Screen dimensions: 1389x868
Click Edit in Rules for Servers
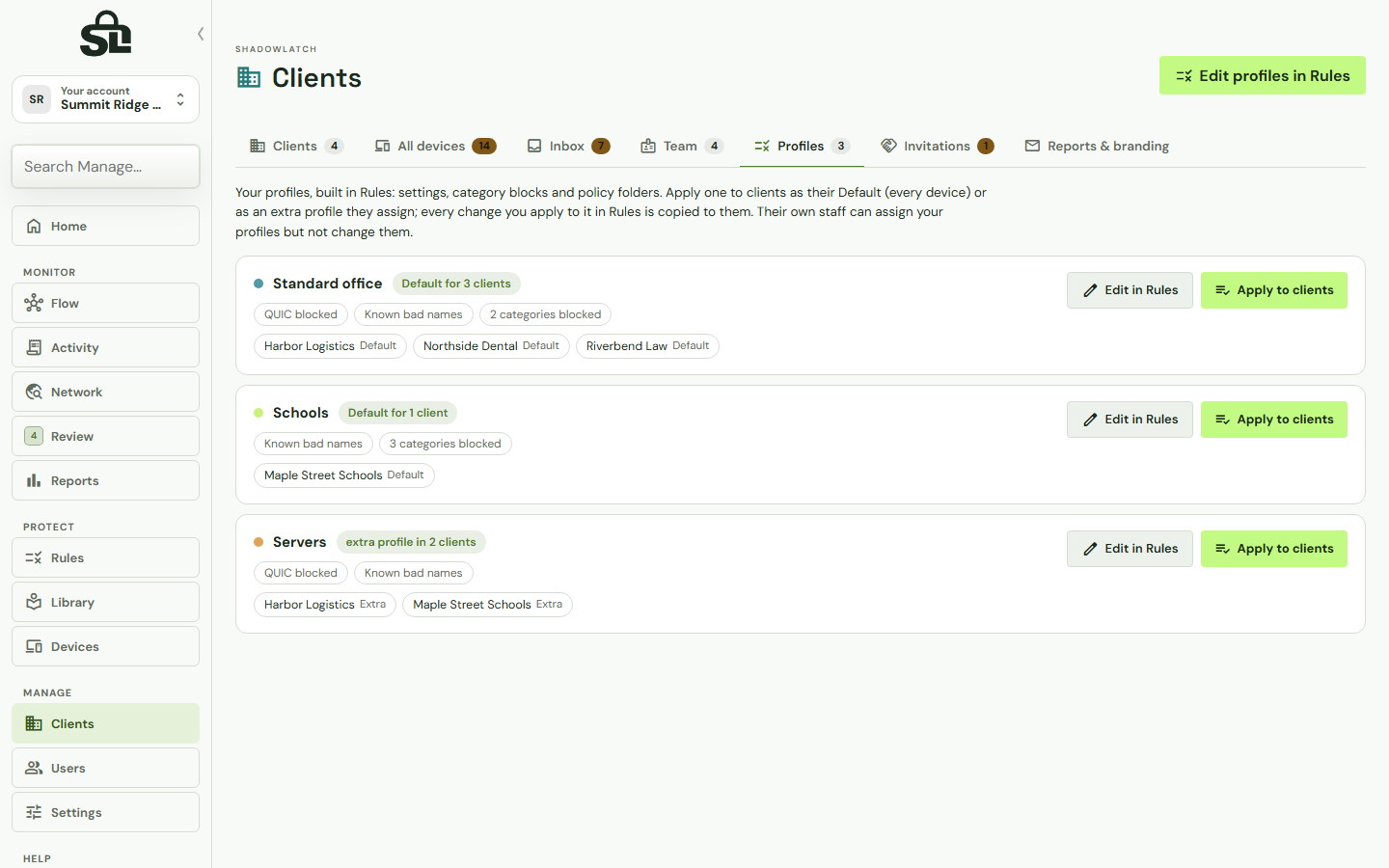tap(1130, 548)
